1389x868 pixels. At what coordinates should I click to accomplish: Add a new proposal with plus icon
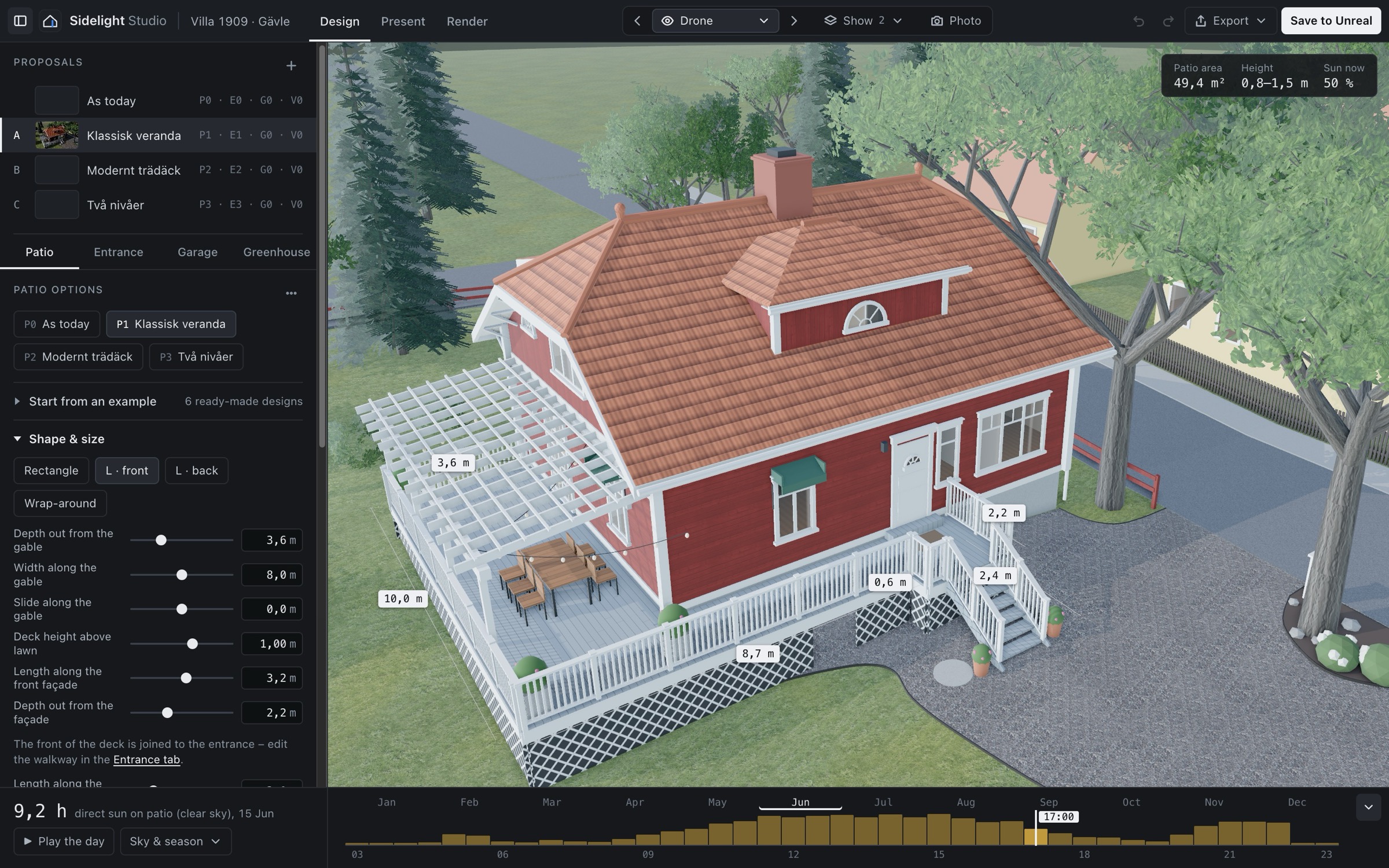pyautogui.click(x=291, y=66)
